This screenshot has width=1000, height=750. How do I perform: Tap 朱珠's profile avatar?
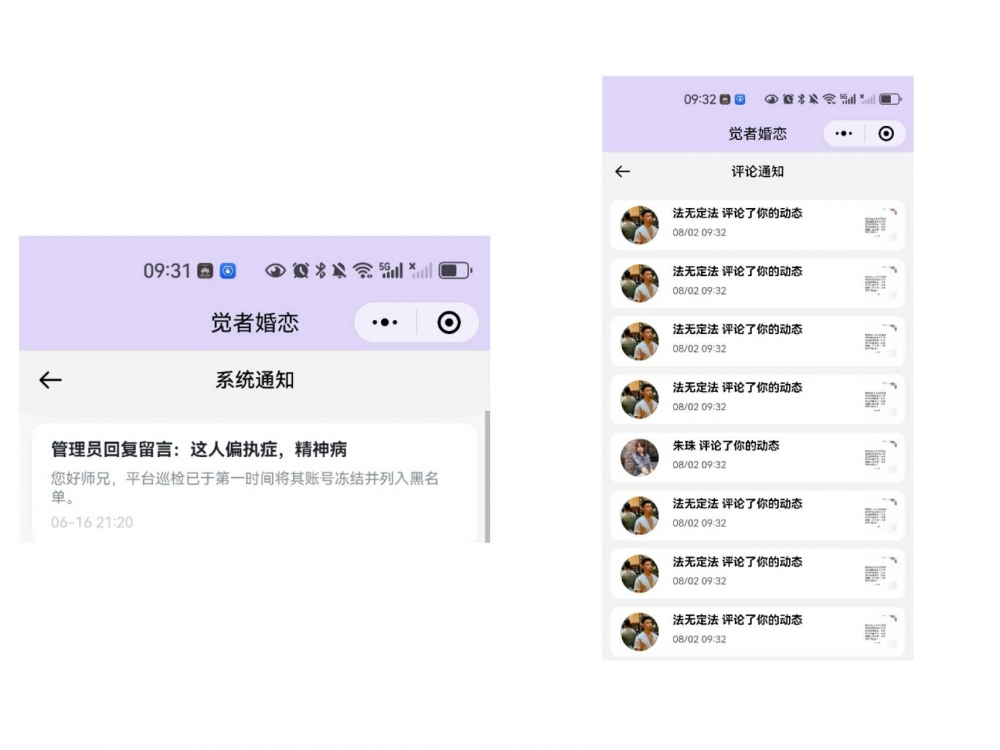640,458
